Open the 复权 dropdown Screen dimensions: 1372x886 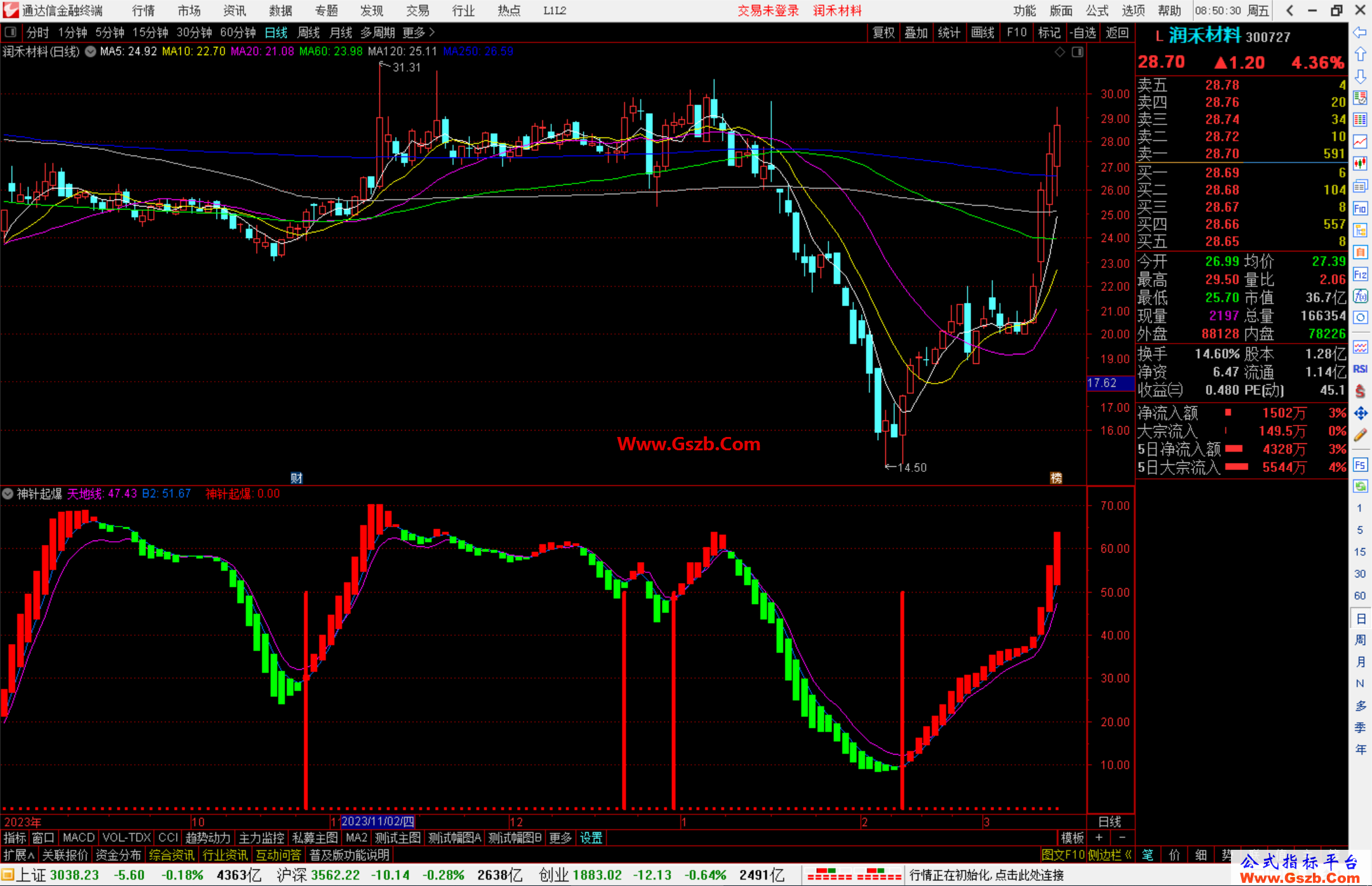pos(884,32)
